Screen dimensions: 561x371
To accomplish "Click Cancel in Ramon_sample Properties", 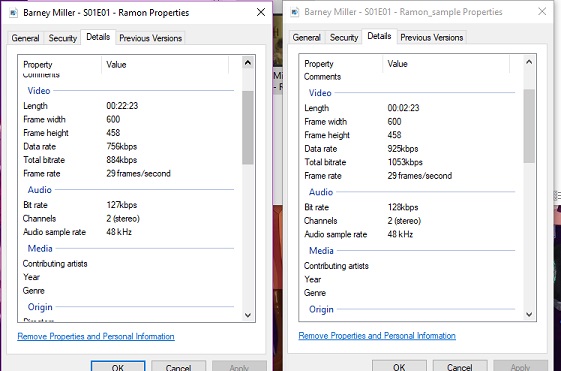I will pyautogui.click(x=460, y=366).
